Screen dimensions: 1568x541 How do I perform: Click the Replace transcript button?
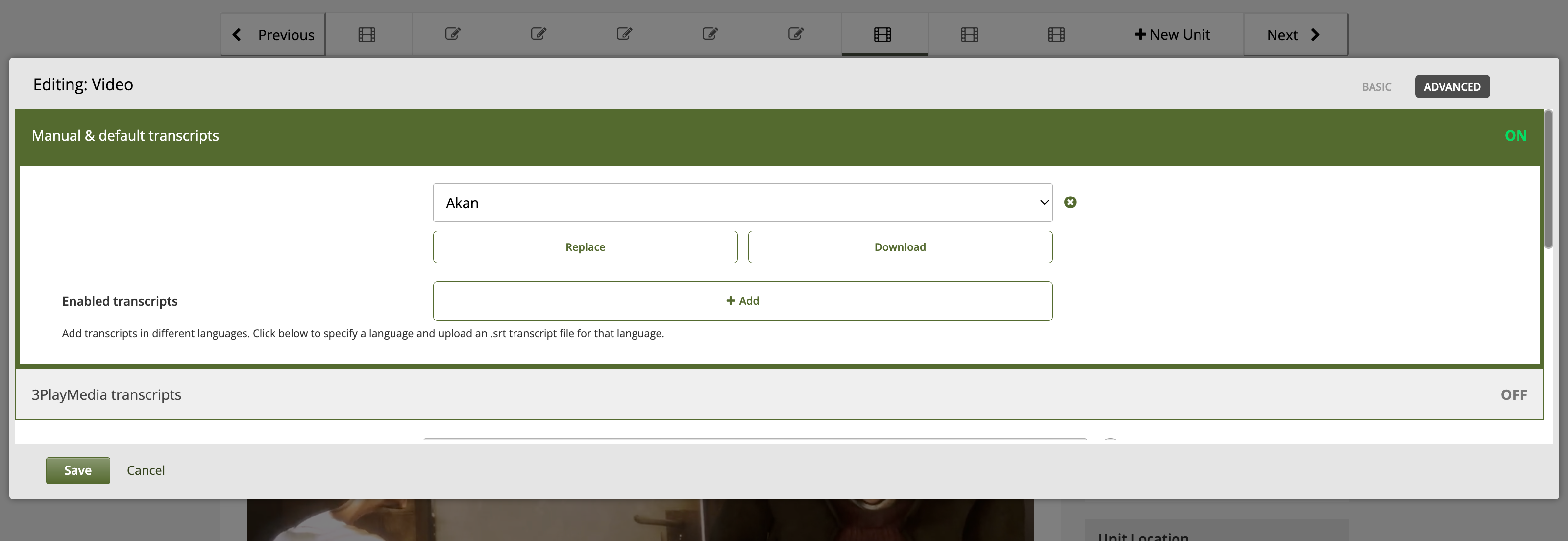(x=585, y=247)
